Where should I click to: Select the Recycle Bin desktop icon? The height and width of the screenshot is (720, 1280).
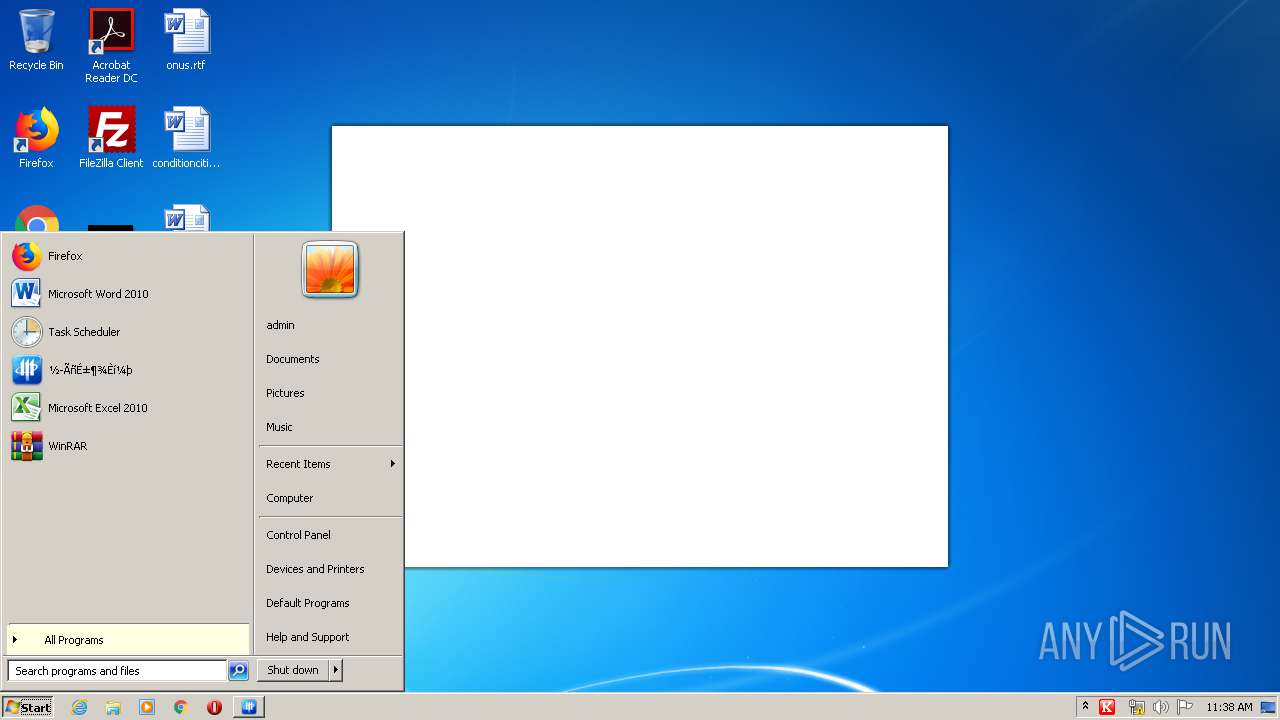pyautogui.click(x=36, y=41)
